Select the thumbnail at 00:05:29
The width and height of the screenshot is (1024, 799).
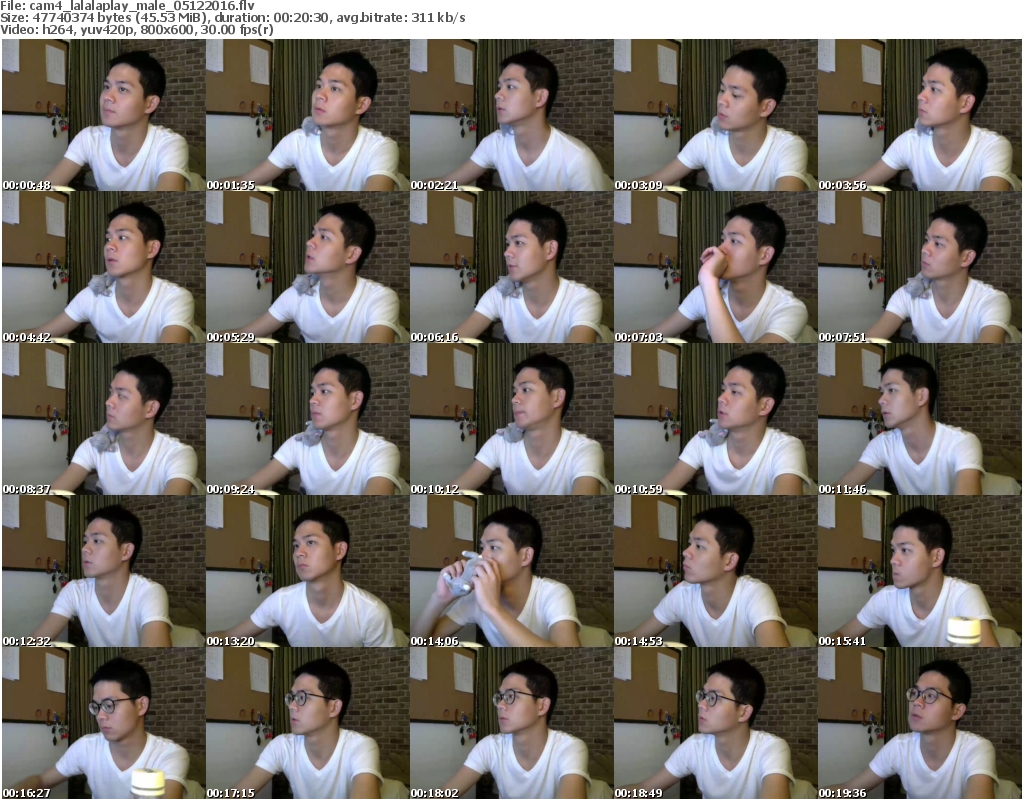pyautogui.click(x=306, y=267)
